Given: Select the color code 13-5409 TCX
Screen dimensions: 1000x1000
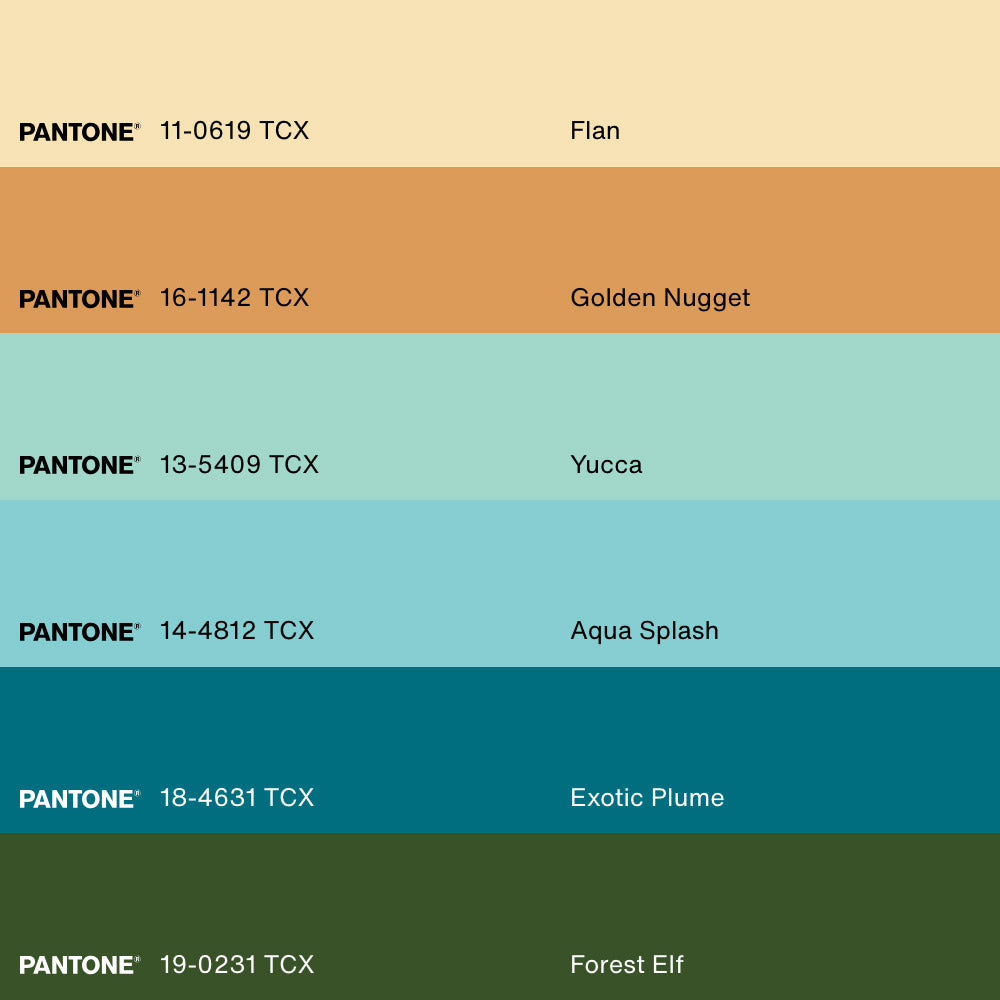Looking at the screenshot, I should [239, 465].
